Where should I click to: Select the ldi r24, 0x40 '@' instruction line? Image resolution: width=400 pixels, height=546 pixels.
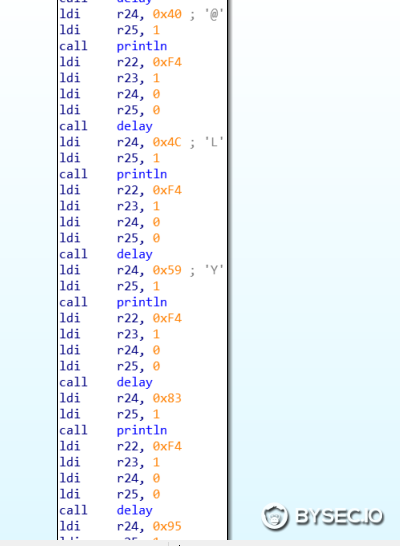[x=141, y=14]
